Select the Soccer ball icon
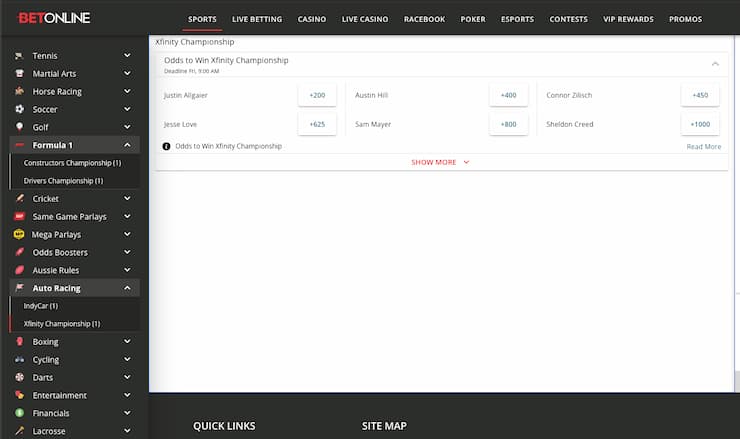740x439 pixels. [19, 109]
